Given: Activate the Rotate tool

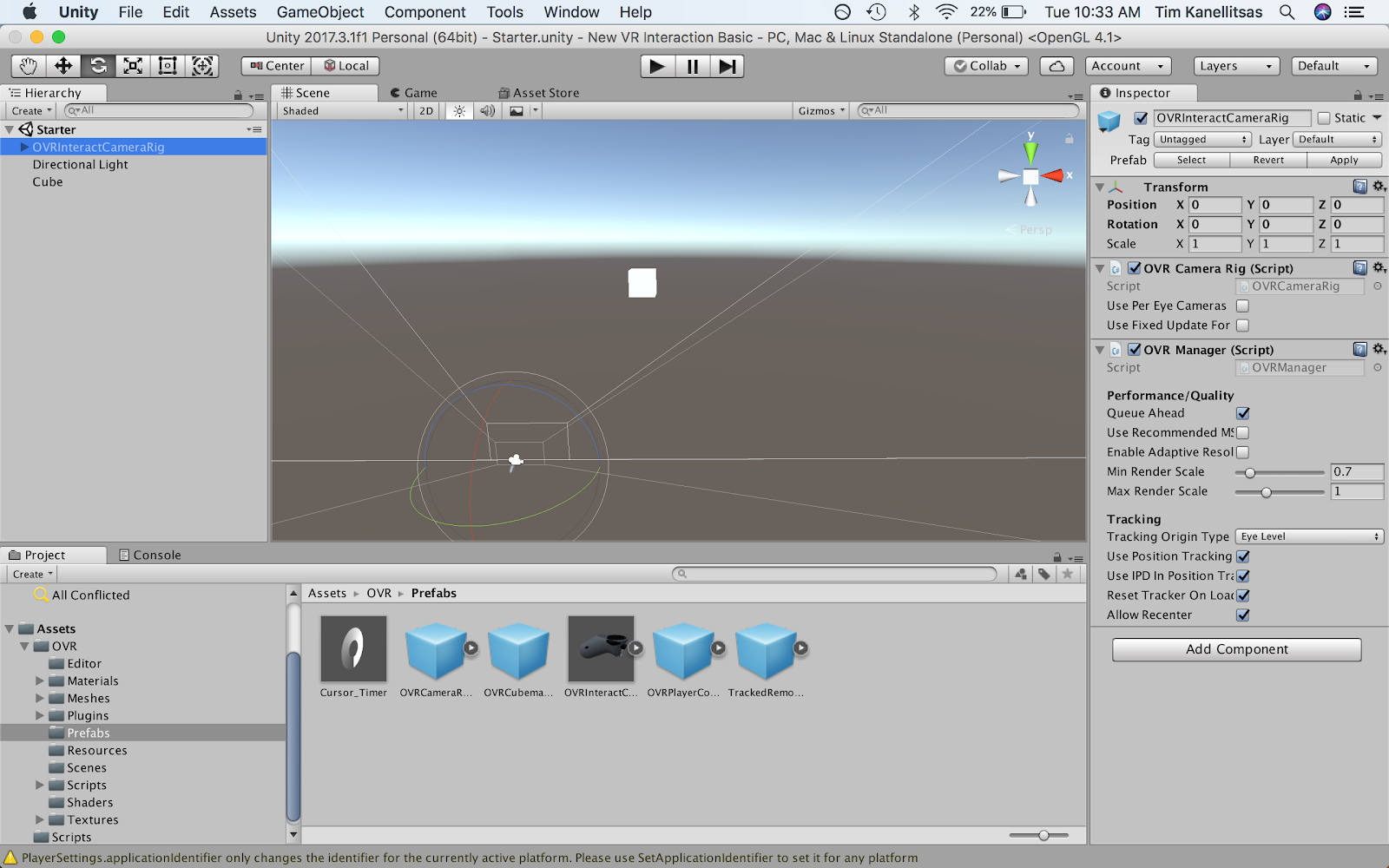Looking at the screenshot, I should coord(98,66).
